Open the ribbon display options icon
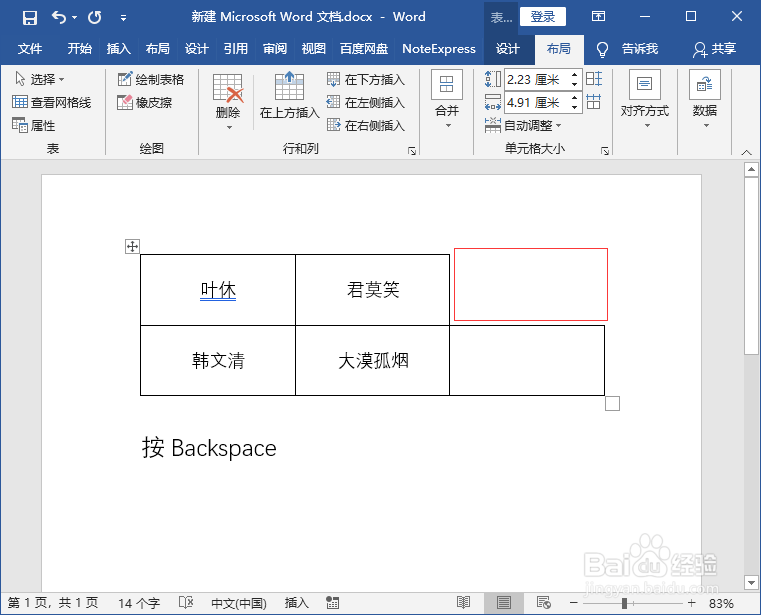Image resolution: width=761 pixels, height=615 pixels. [x=598, y=17]
